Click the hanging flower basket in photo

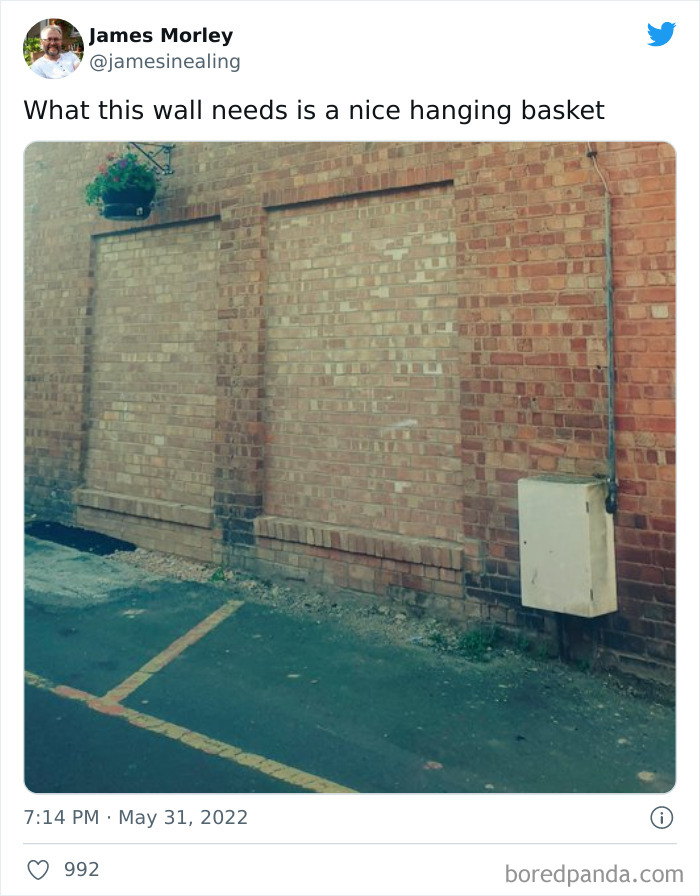pos(123,187)
